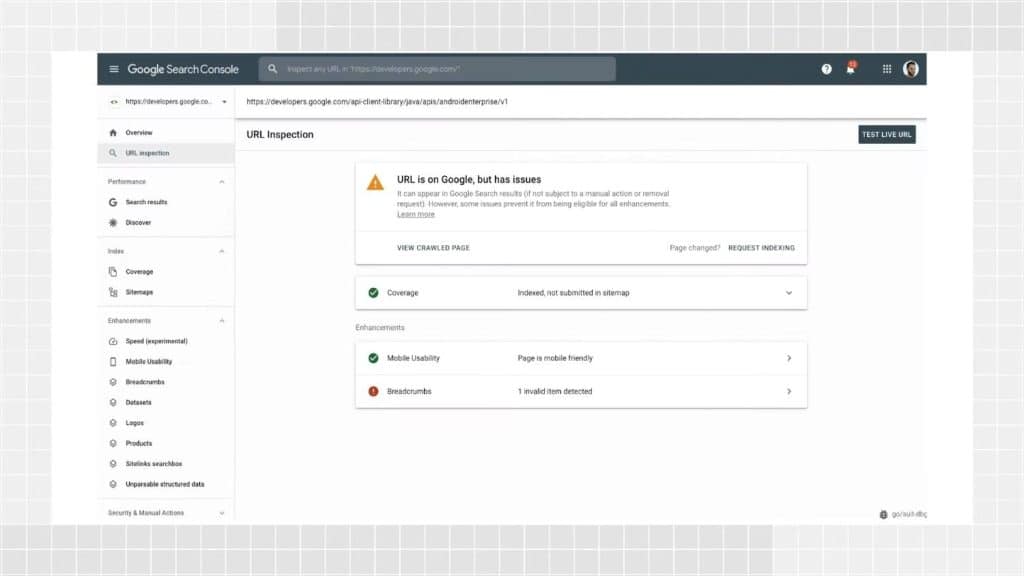Click 'Page is mobile friendly' text

[555, 358]
